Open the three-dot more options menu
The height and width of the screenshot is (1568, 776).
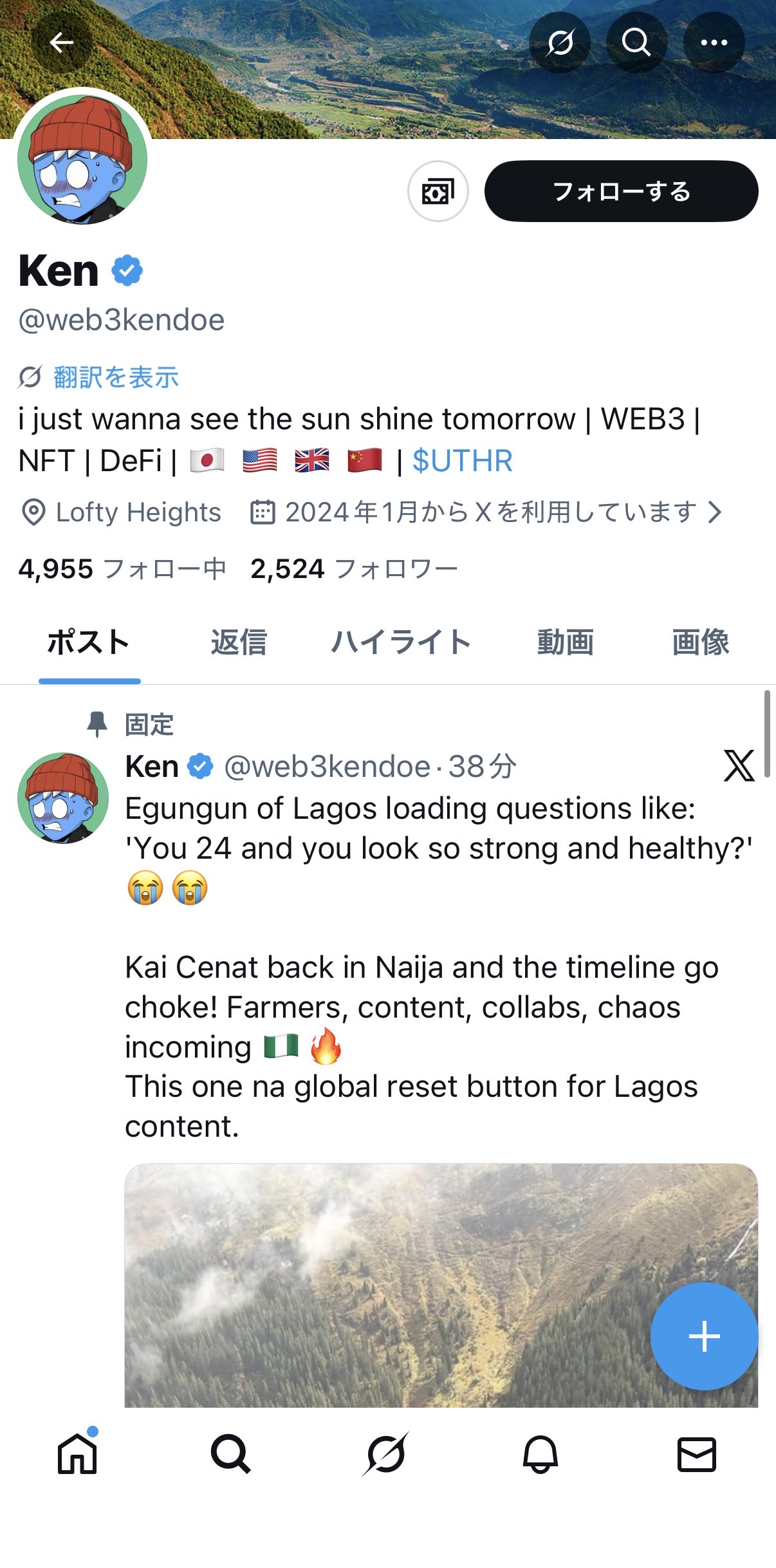714,42
